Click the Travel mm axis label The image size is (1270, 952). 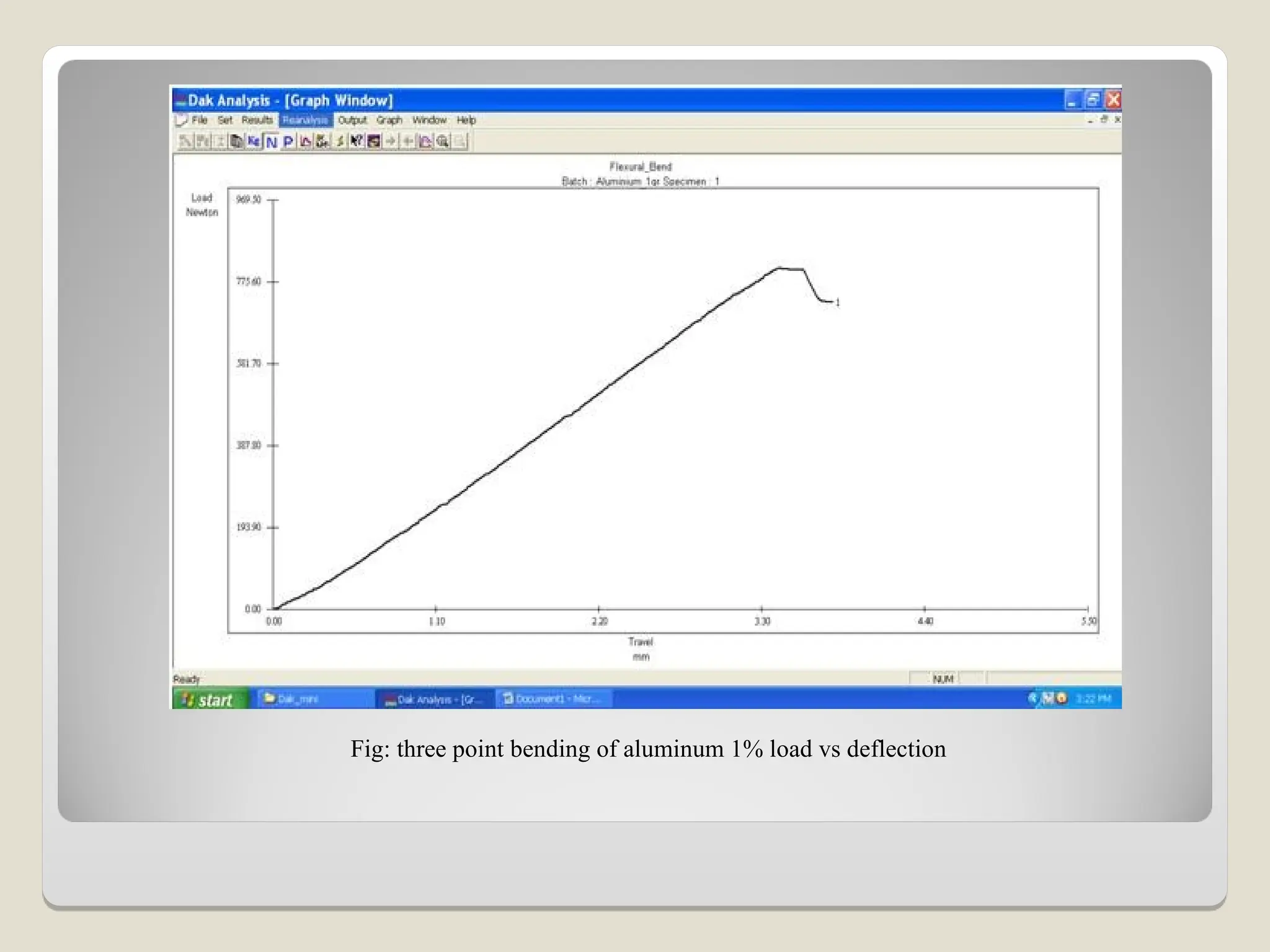(641, 649)
